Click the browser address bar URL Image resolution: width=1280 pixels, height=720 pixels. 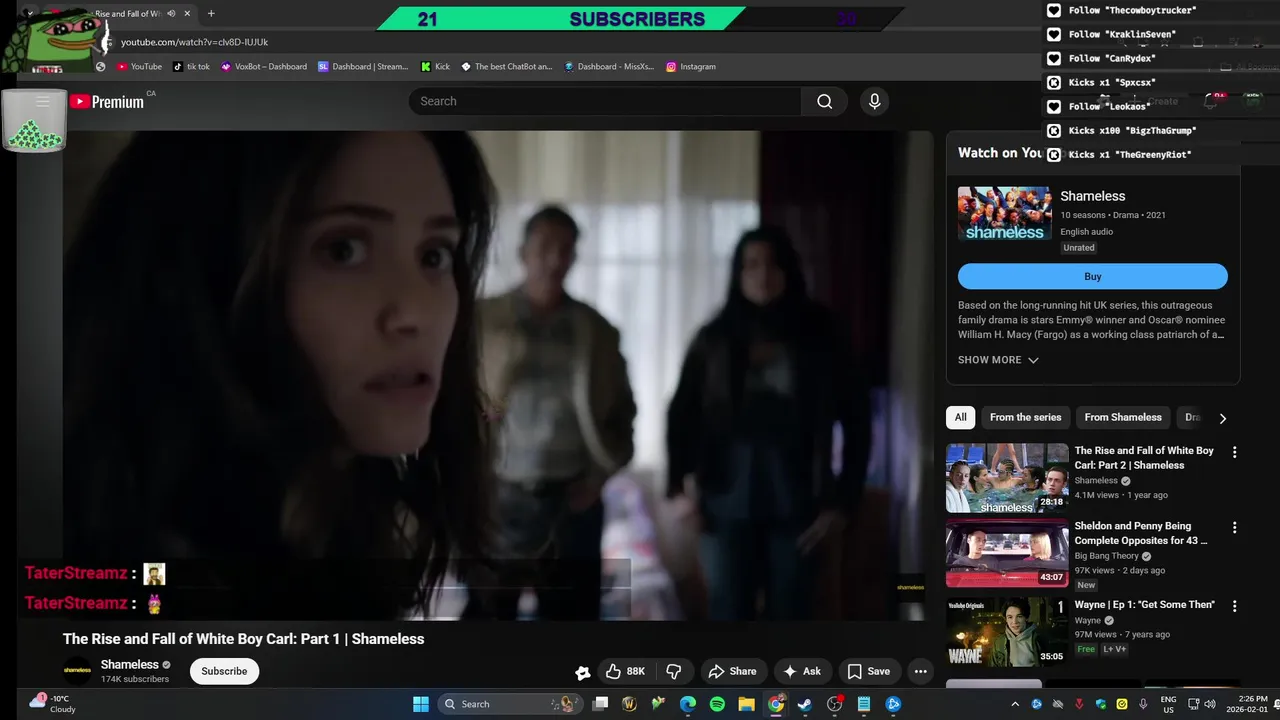[x=194, y=42]
